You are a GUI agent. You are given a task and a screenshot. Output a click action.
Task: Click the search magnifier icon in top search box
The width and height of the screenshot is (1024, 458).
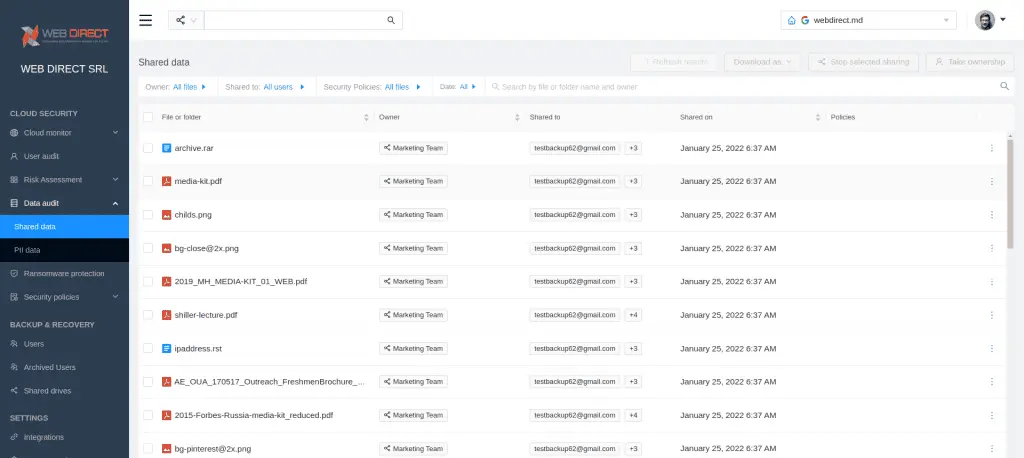391,20
